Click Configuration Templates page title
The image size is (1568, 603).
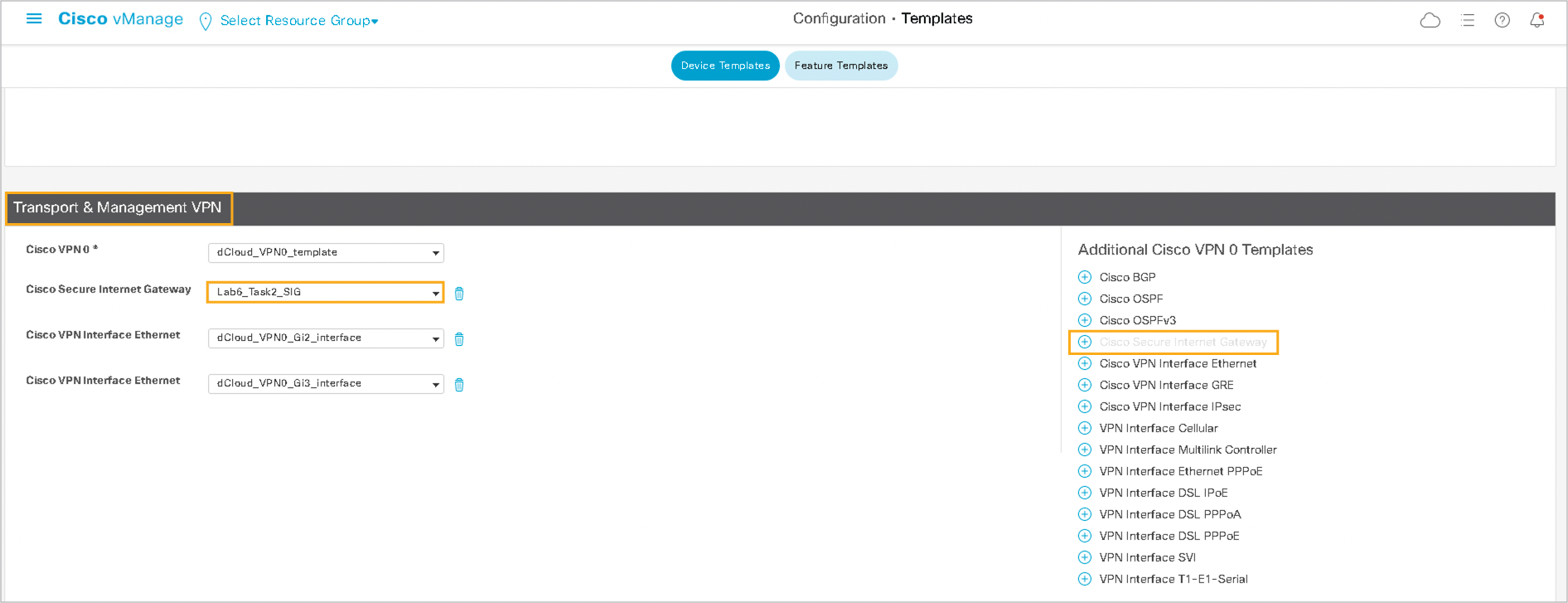pyautogui.click(x=883, y=18)
